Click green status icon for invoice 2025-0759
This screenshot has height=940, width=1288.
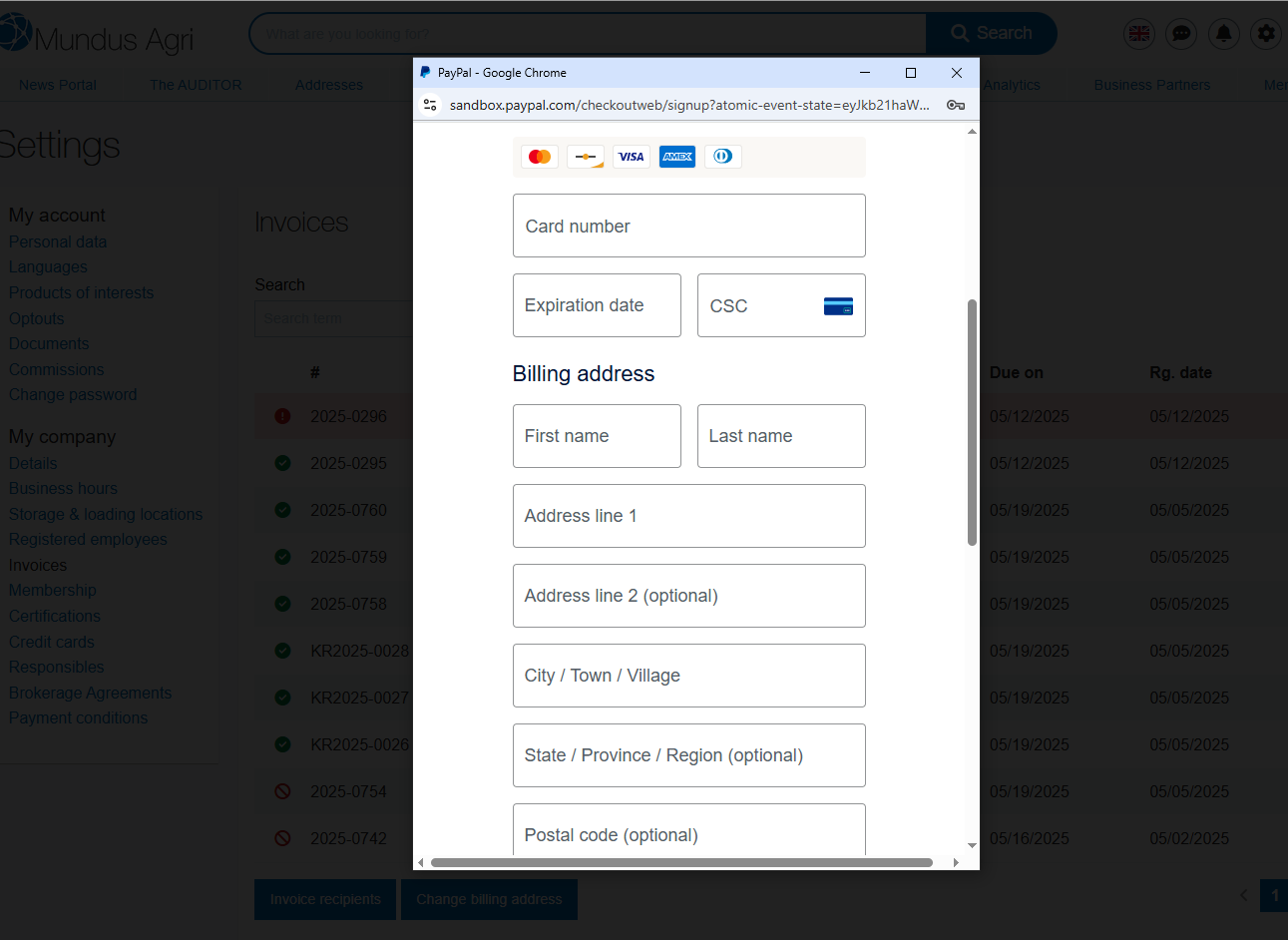pyautogui.click(x=282, y=557)
